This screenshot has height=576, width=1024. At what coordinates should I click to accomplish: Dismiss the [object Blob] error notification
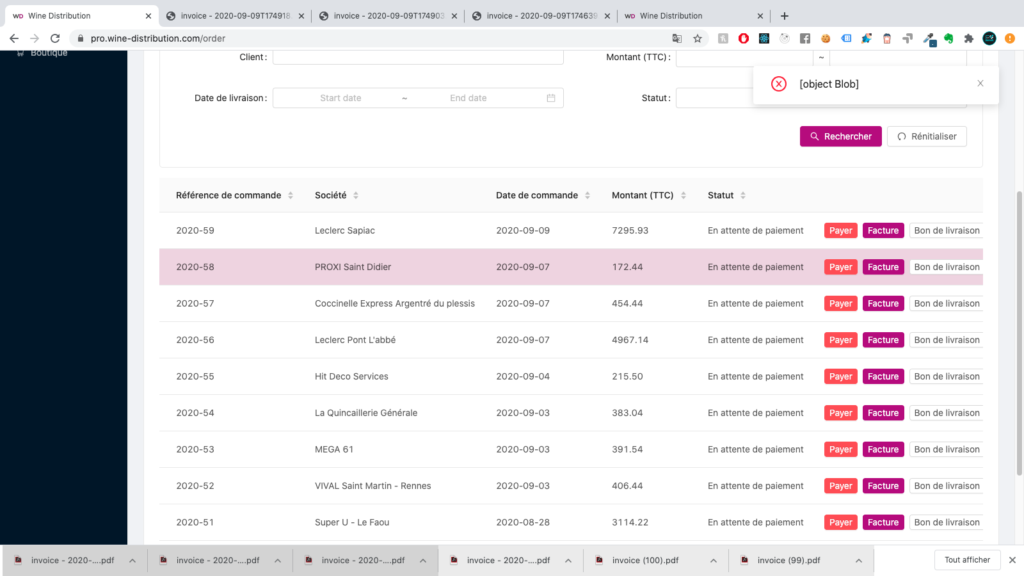(980, 84)
